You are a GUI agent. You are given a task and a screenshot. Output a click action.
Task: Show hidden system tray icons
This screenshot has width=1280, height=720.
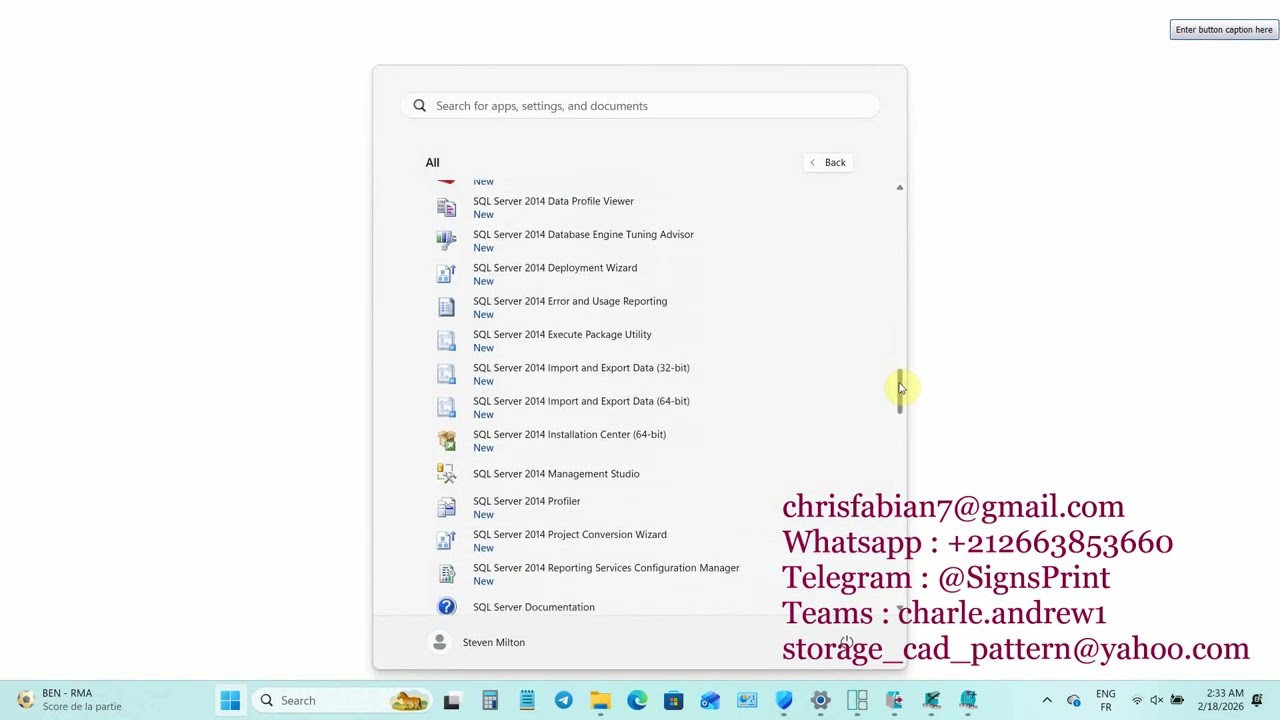click(x=1047, y=700)
